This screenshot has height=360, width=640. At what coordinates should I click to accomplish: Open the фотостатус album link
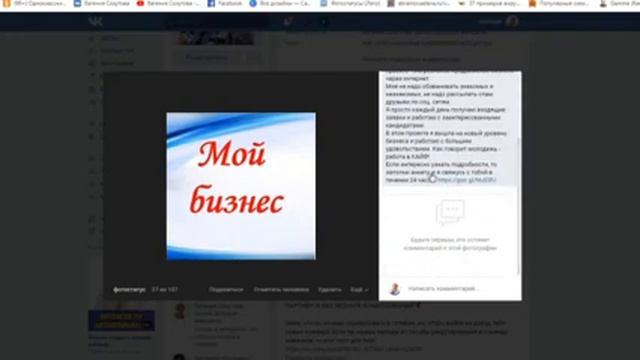coord(129,289)
